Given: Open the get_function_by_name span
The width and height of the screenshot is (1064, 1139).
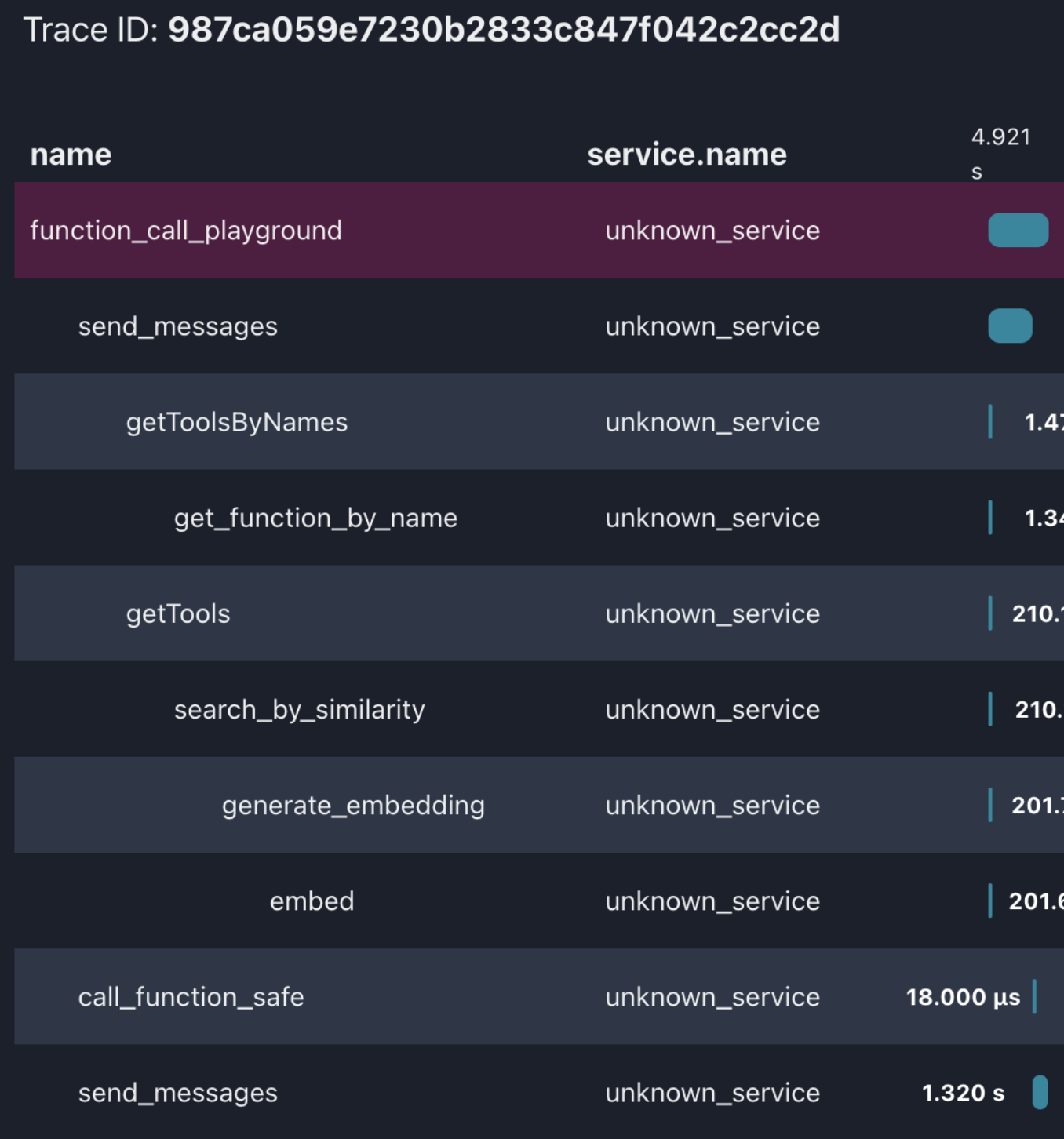Looking at the screenshot, I should pyautogui.click(x=539, y=518).
